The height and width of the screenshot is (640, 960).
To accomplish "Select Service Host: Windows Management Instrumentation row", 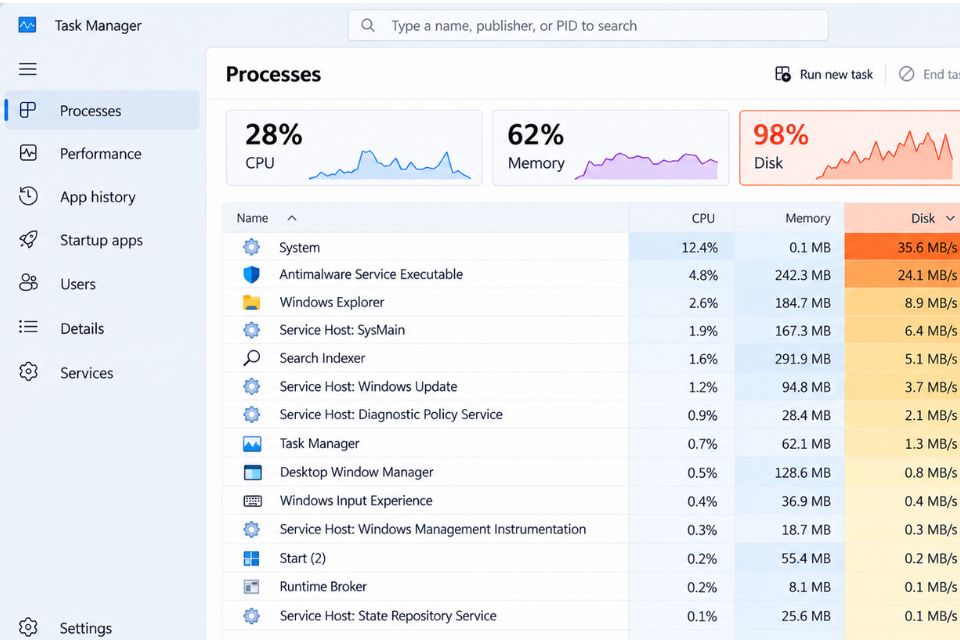I will (591, 529).
